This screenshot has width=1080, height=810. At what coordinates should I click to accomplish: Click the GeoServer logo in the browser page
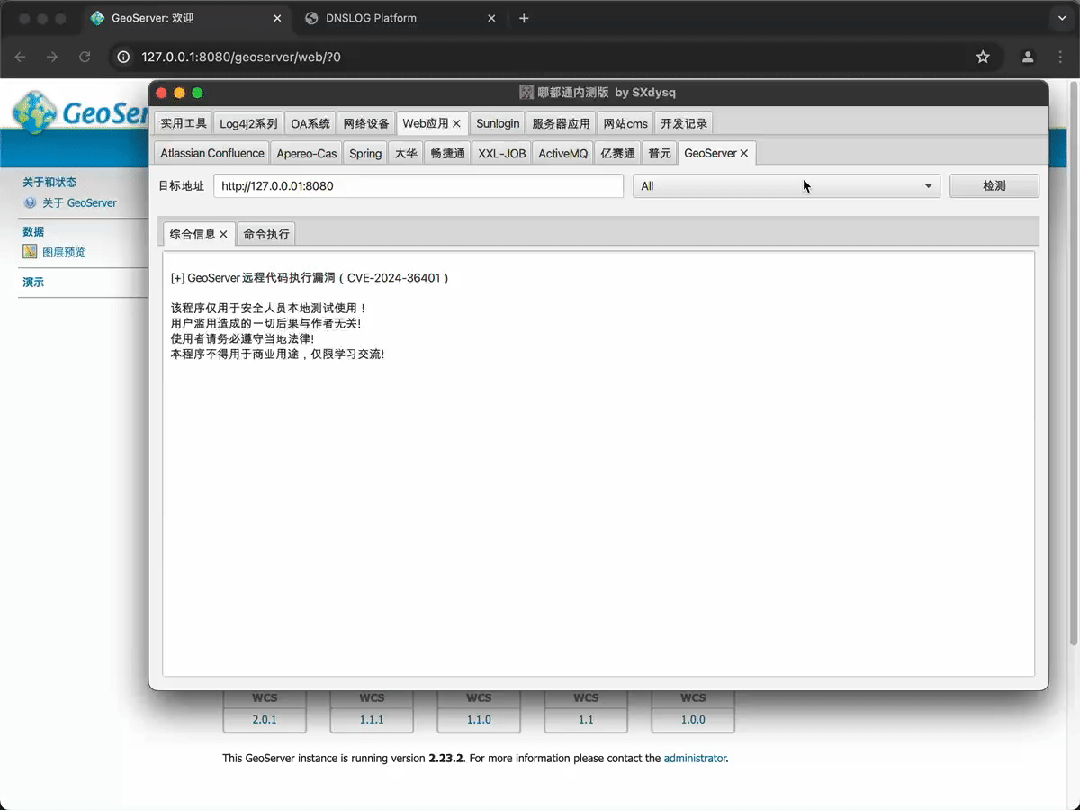point(79,113)
